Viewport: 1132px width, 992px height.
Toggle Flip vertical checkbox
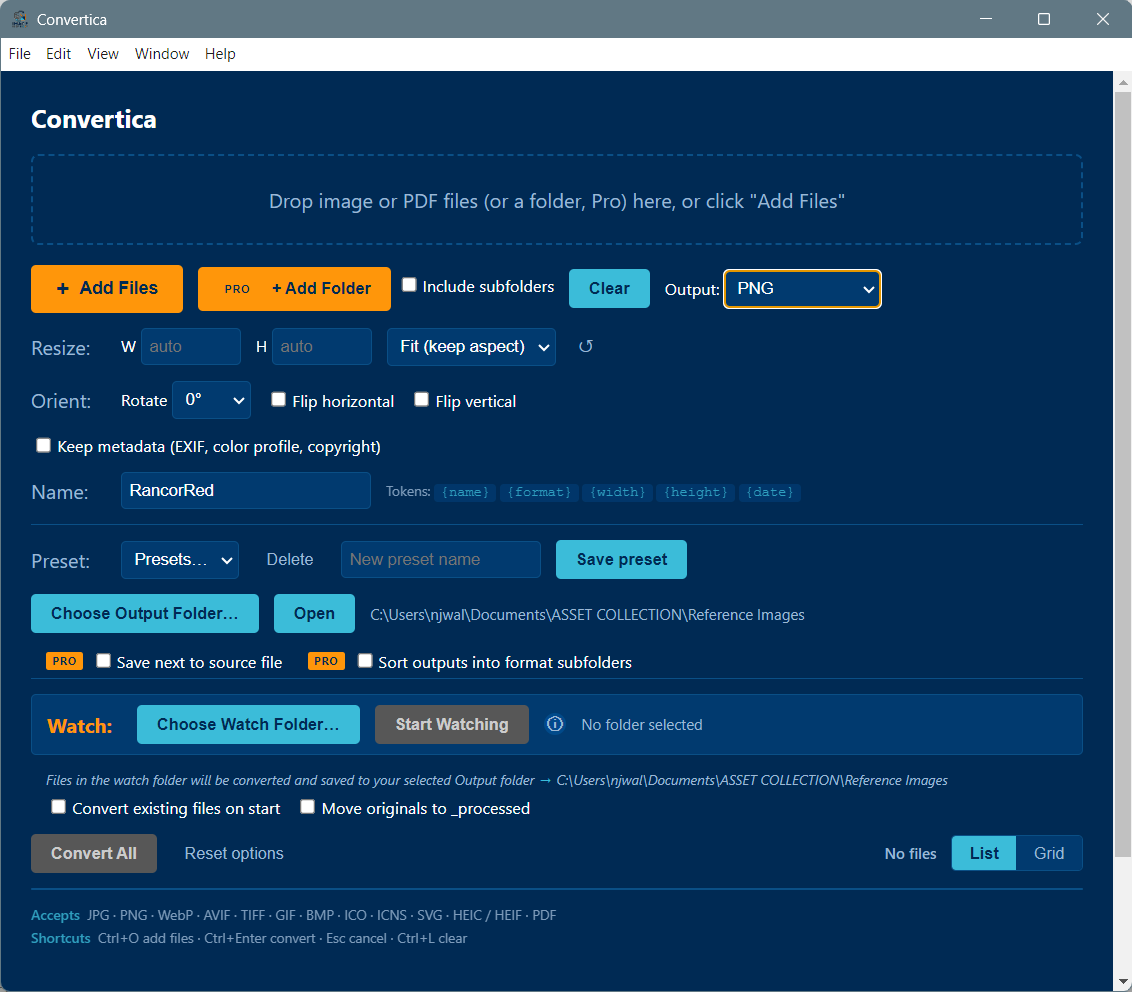[422, 399]
